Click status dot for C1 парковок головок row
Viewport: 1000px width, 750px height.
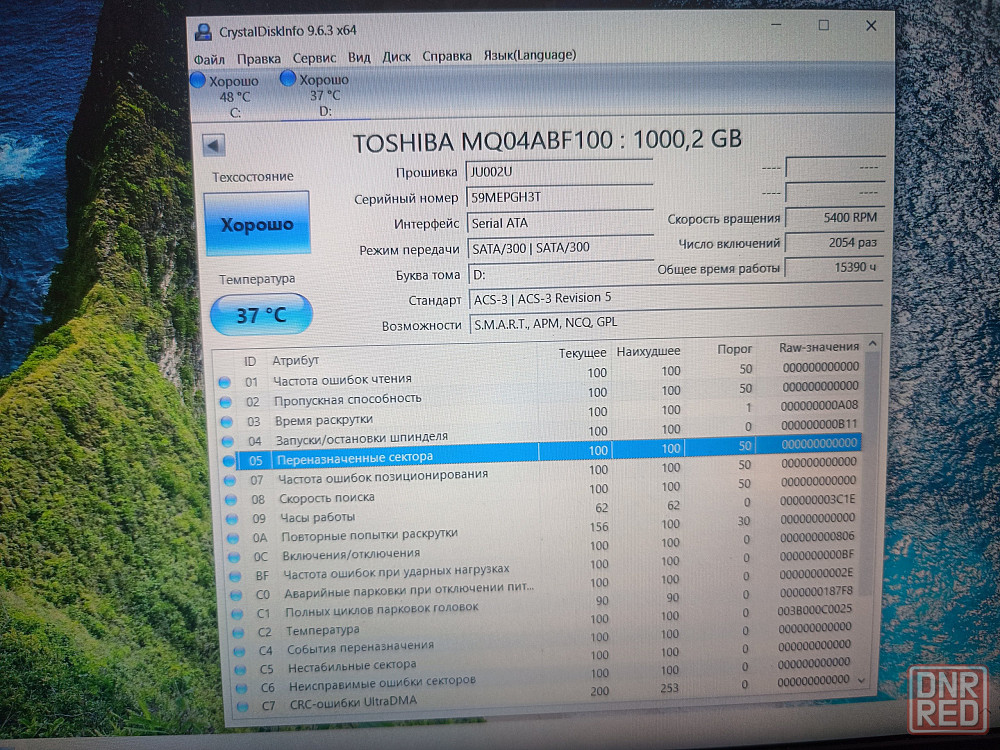[237, 614]
